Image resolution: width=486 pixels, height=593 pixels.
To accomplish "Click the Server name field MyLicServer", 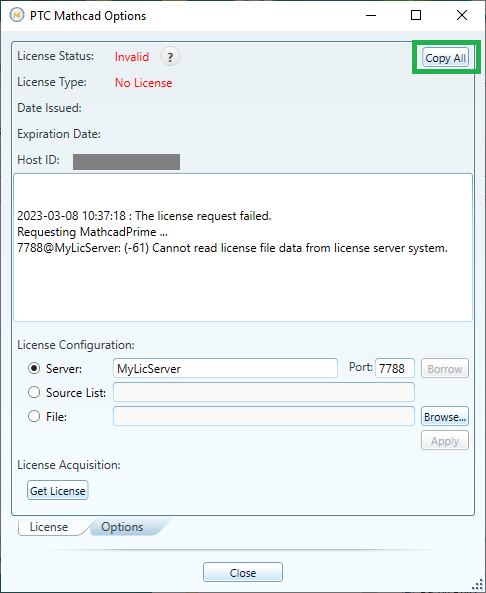I will (x=225, y=368).
